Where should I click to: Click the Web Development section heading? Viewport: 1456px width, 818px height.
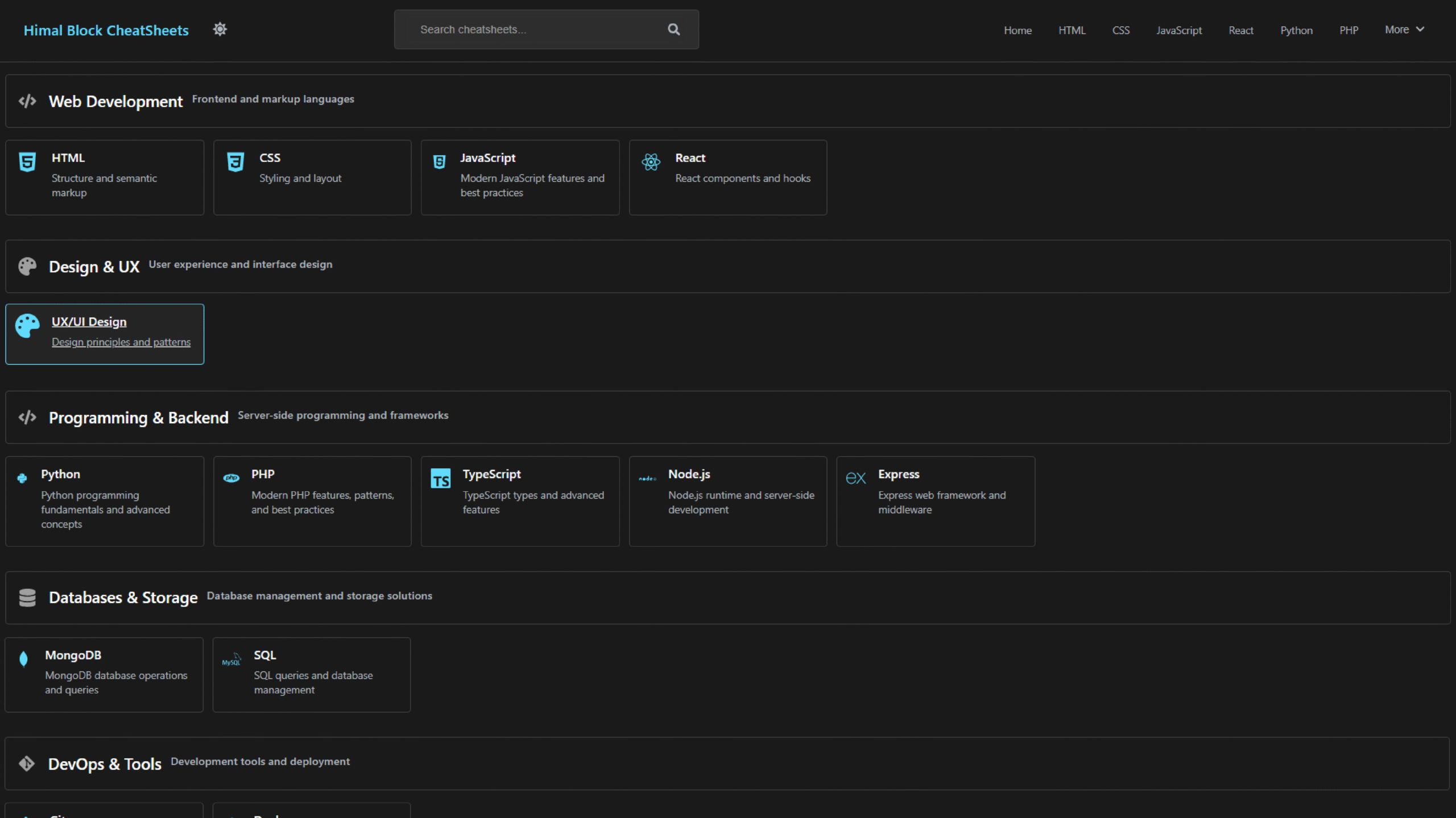coord(115,102)
